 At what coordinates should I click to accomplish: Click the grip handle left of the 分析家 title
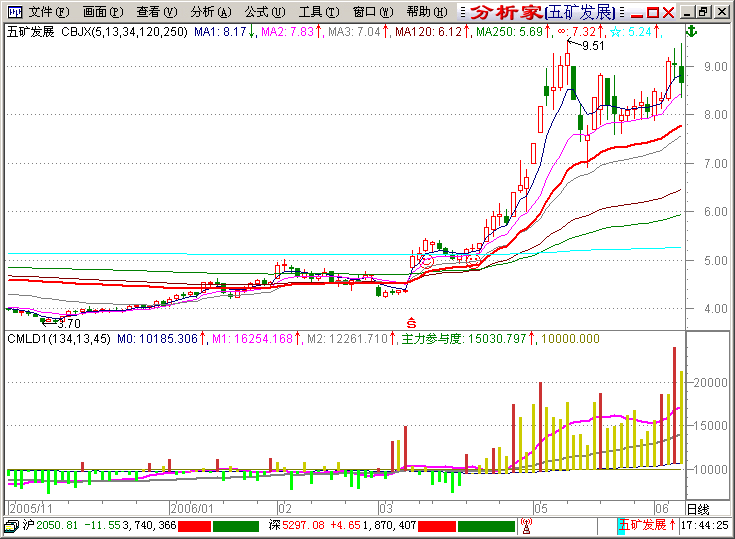463,12
